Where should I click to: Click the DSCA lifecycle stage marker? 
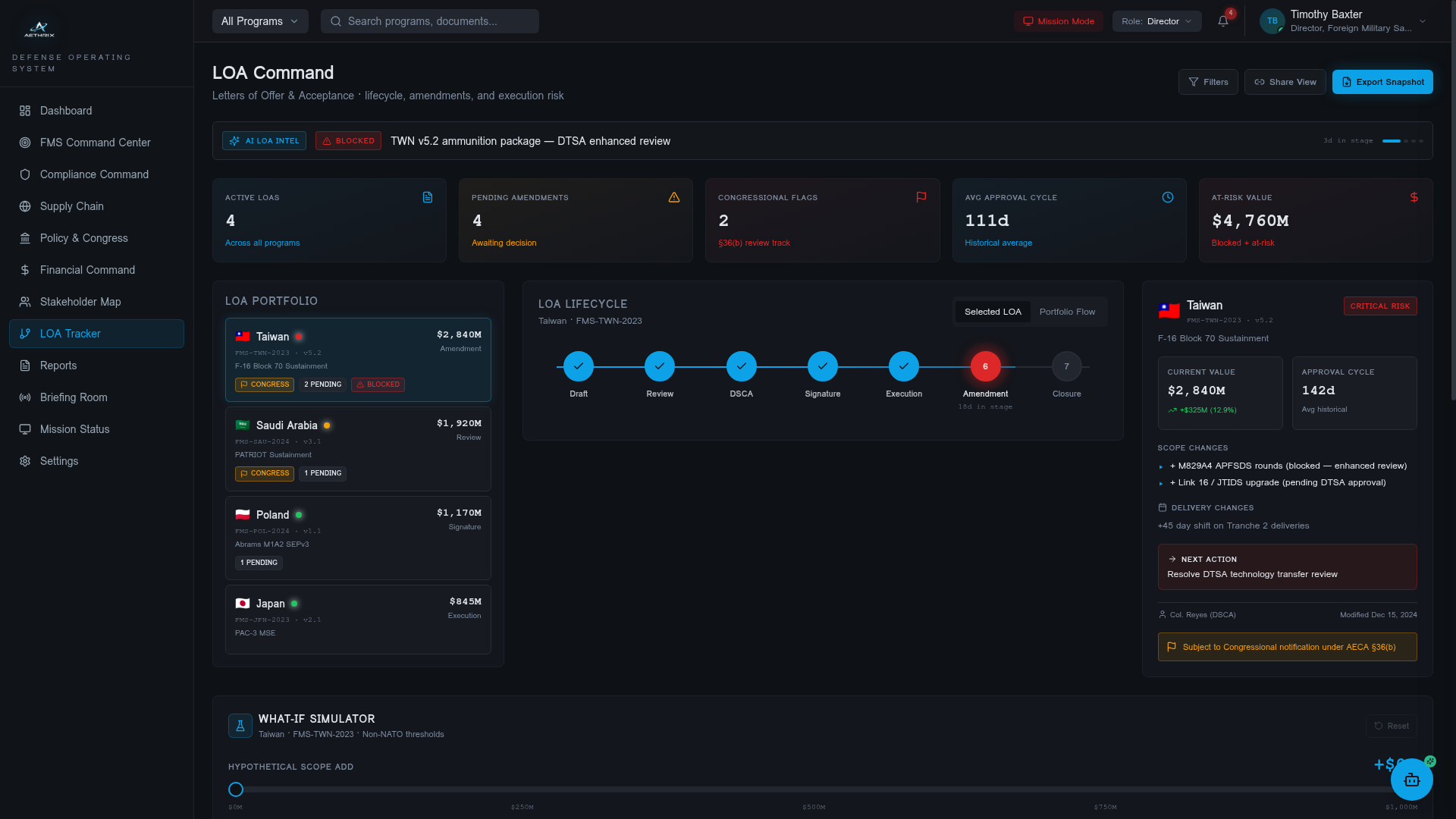[x=741, y=366]
